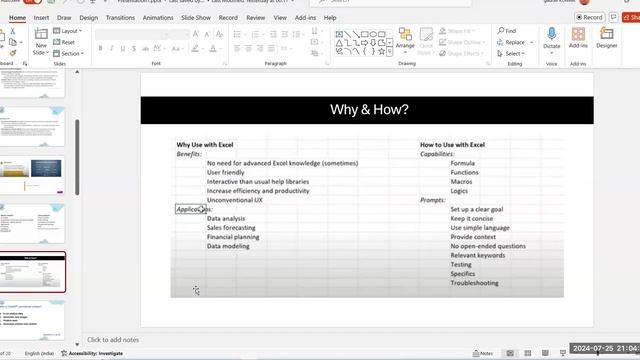Image resolution: width=640 pixels, height=360 pixels.
Task: Click the Dictate microphone icon
Action: 551,34
